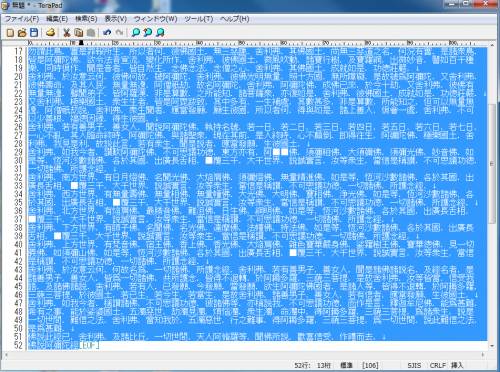
Task: Click the New file toolbar icon
Action: [10, 33]
